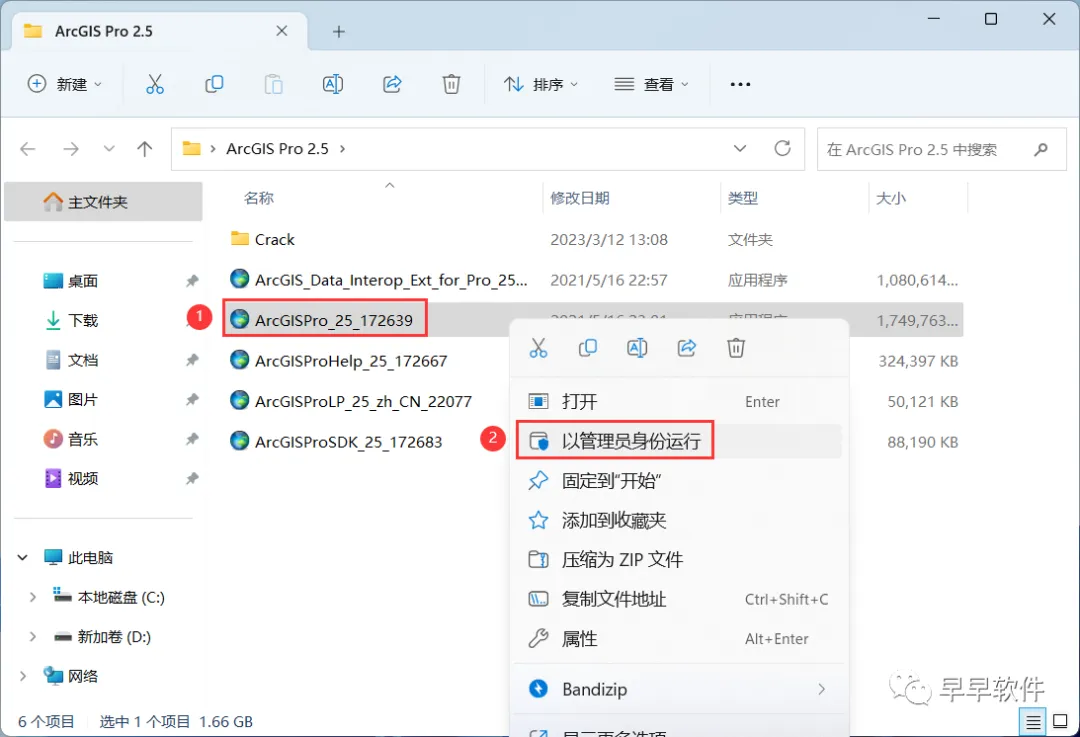Screen dimensions: 1080x737
Task: Open the Bandizip submenu arrow
Action: (821, 689)
